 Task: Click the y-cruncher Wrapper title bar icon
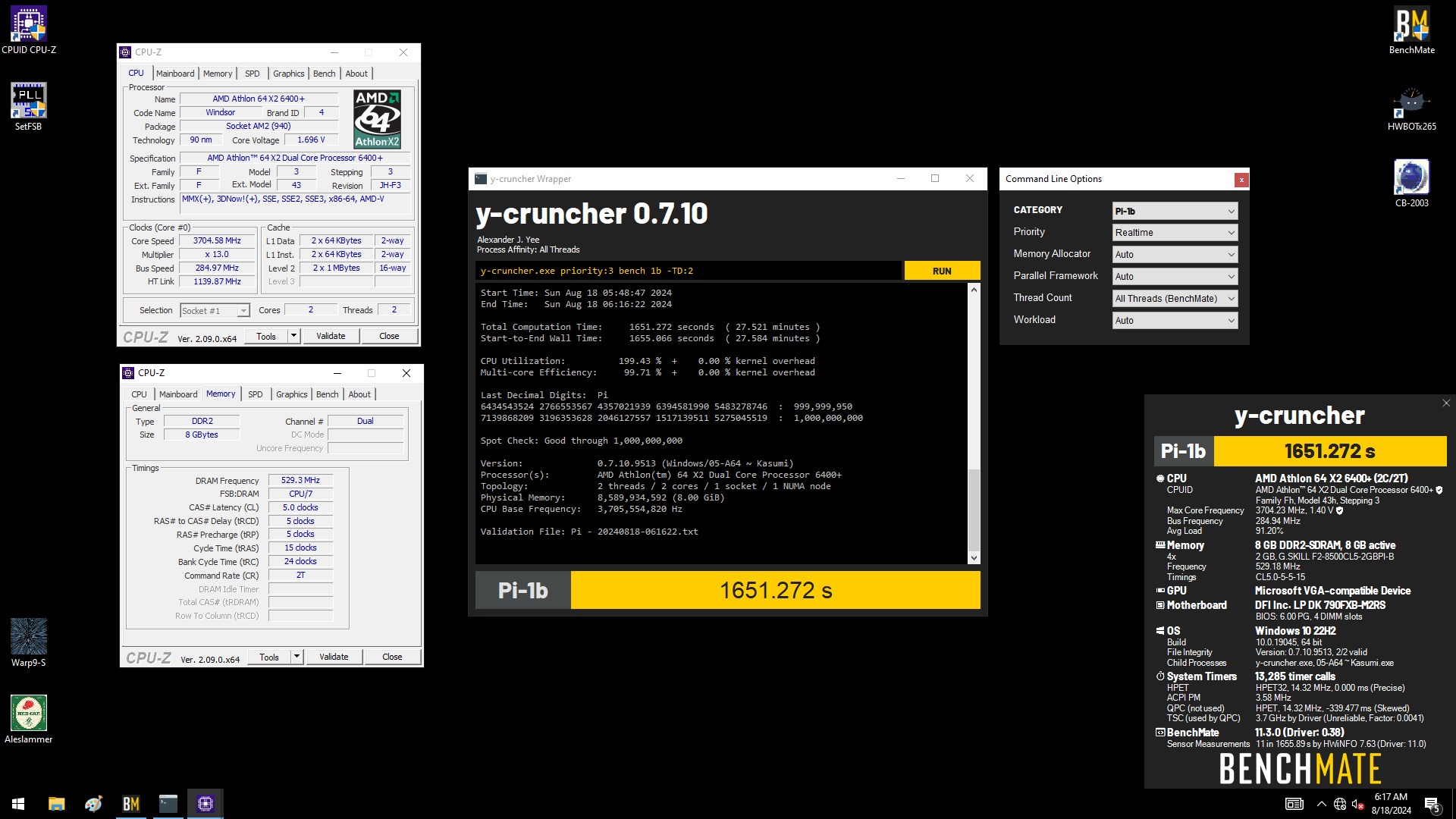480,179
